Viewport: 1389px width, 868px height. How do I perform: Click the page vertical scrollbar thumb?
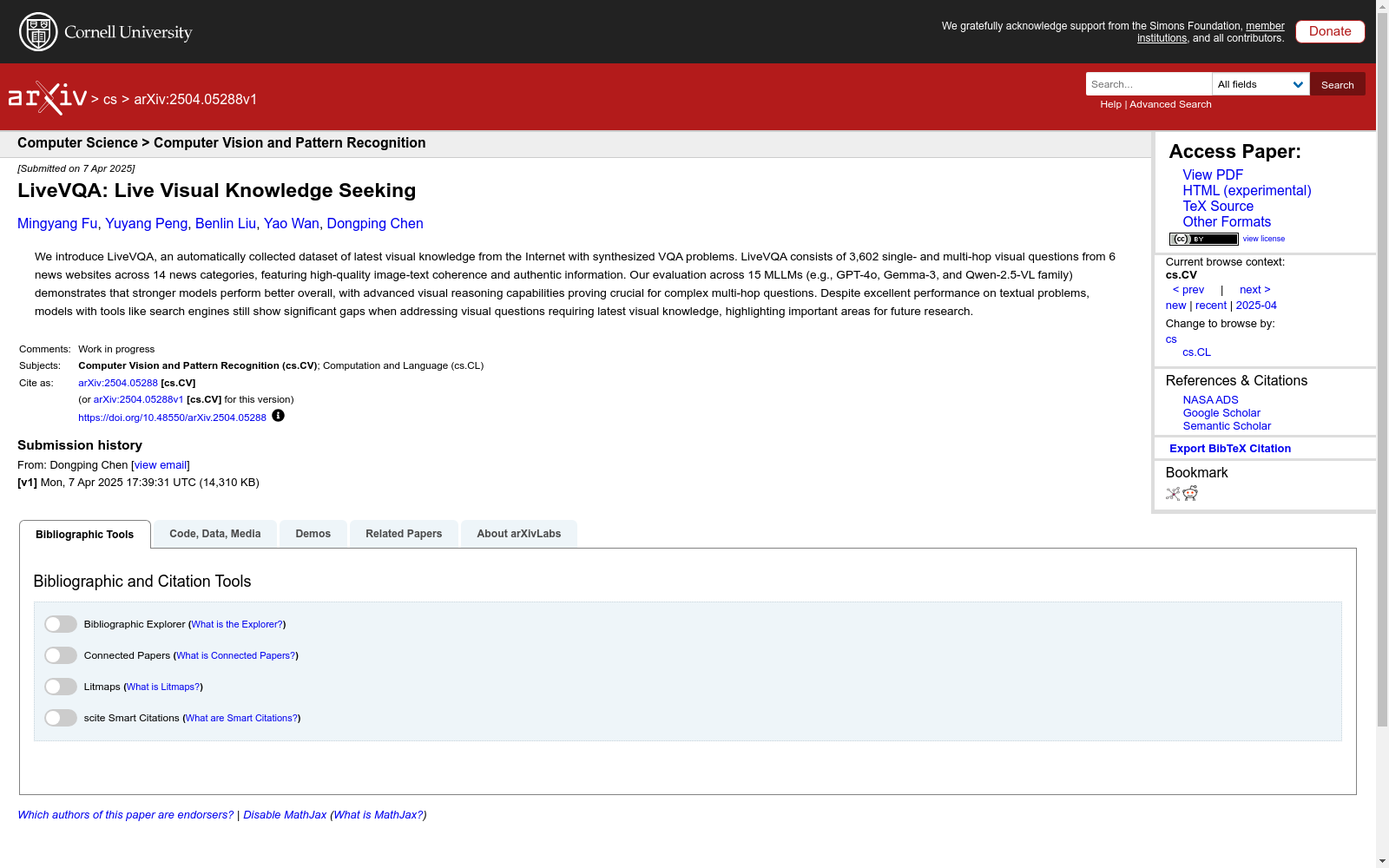pos(1382,371)
